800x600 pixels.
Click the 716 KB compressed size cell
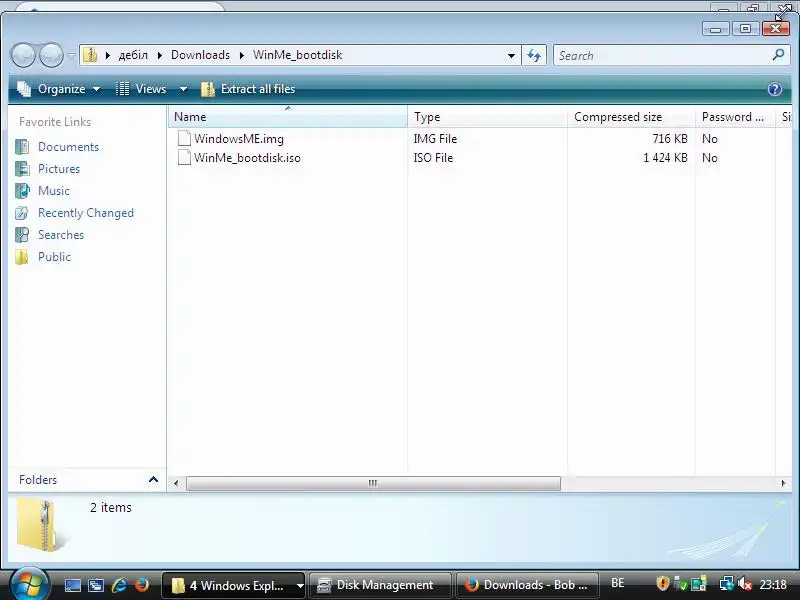click(670, 139)
